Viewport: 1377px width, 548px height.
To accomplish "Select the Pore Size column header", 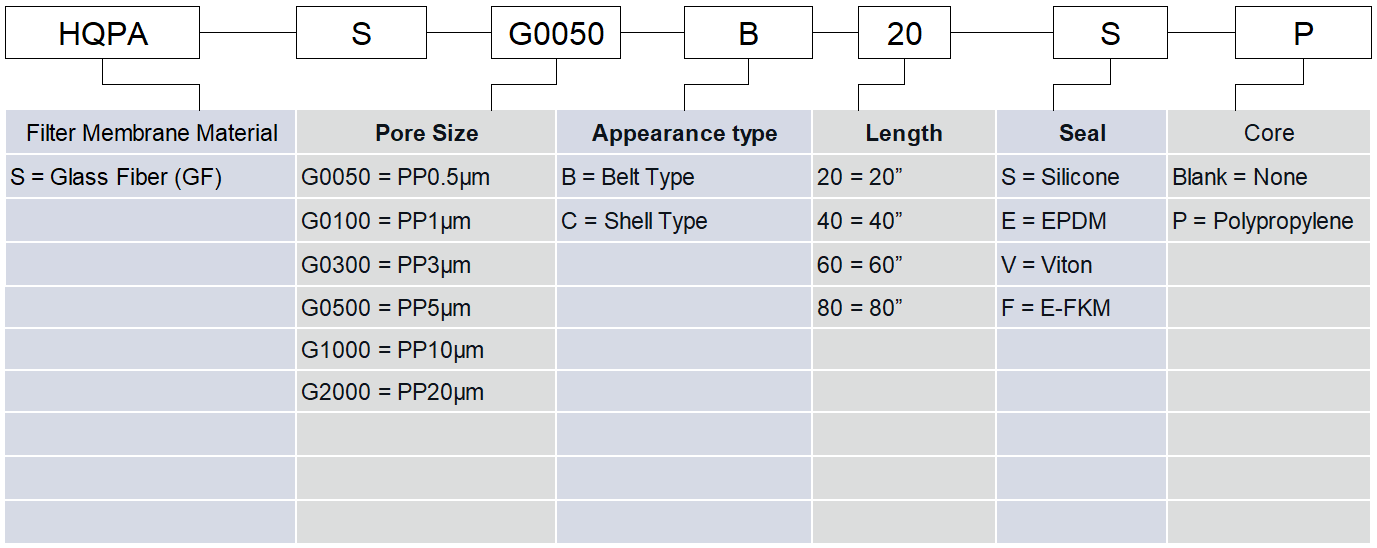I will (427, 133).
